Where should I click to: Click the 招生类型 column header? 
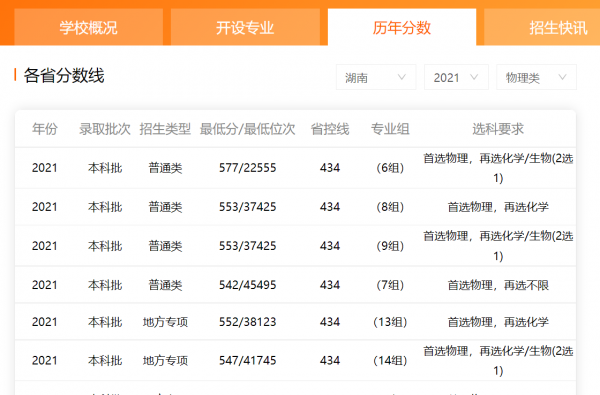165,129
